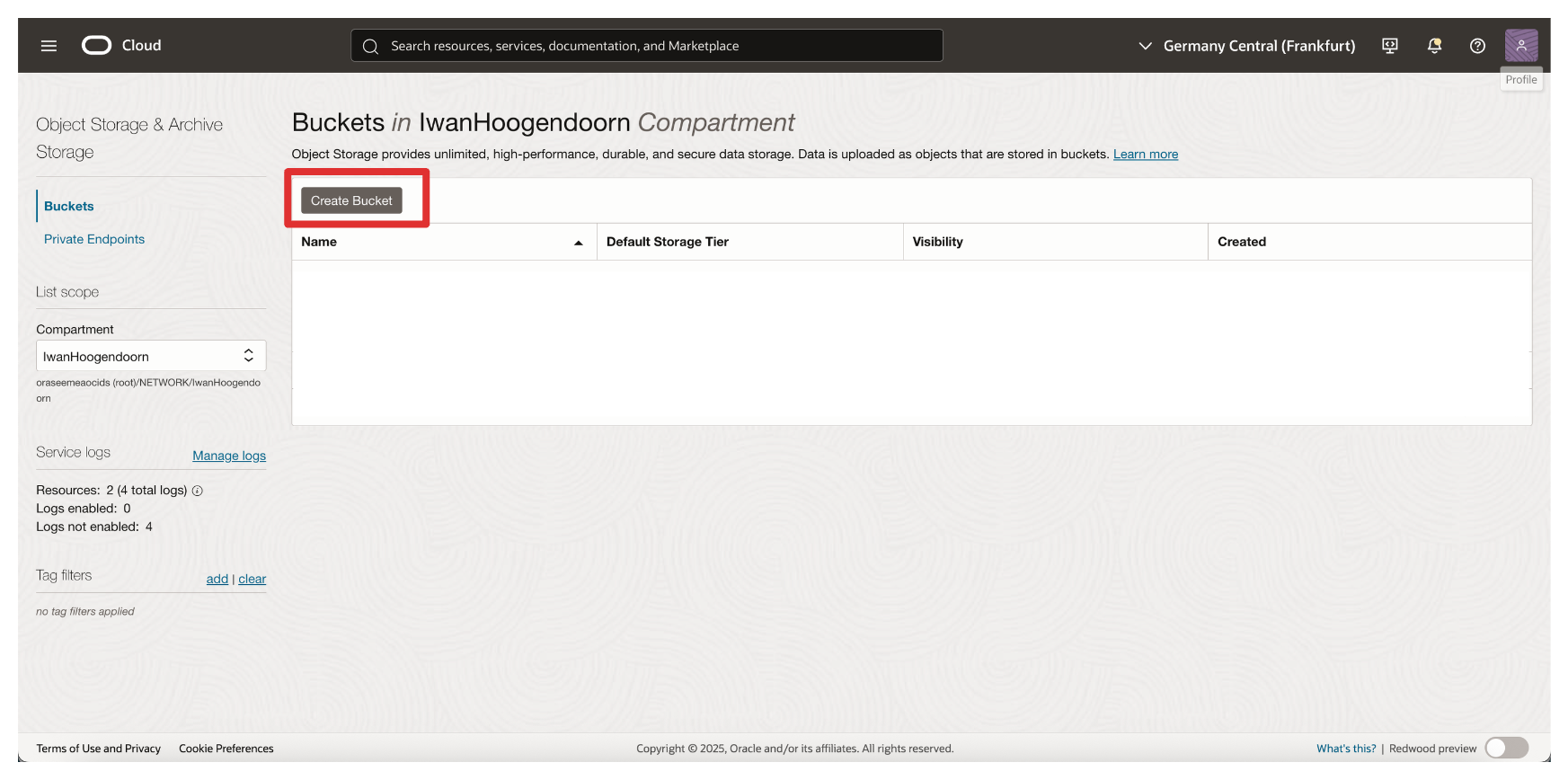The height and width of the screenshot is (780, 1568).
Task: Select Buckets in the side menu
Action: 69,206
